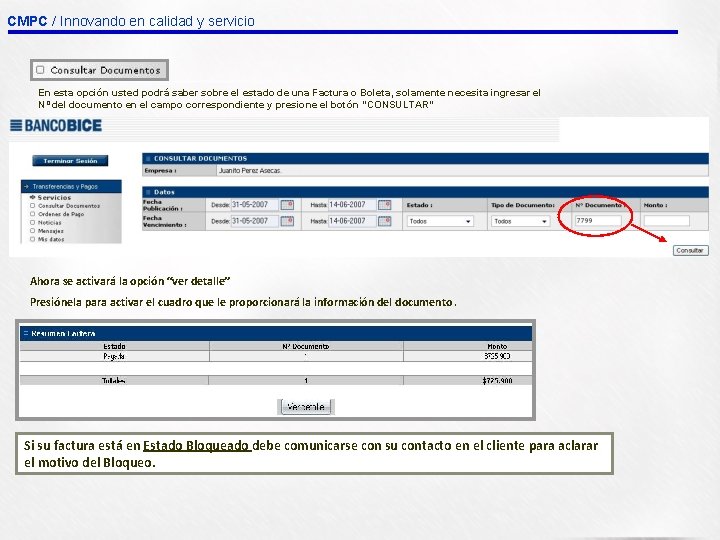Click the Consultar button
The height and width of the screenshot is (540, 720).
pyautogui.click(x=691, y=250)
